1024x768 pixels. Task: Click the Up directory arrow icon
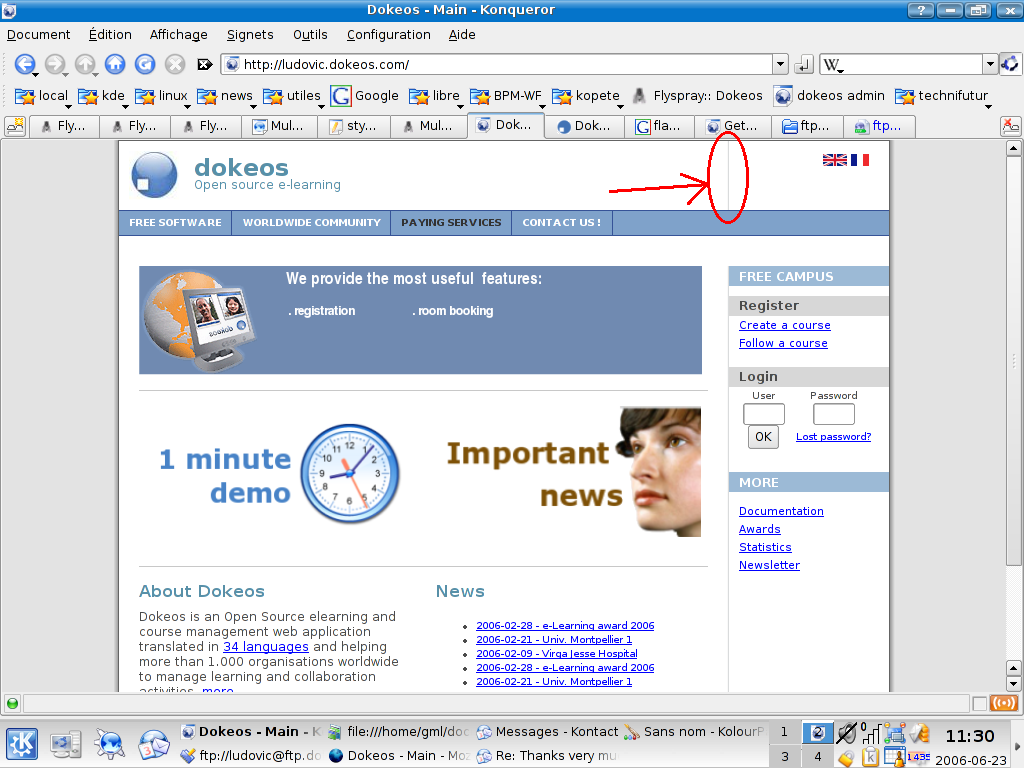(84, 64)
